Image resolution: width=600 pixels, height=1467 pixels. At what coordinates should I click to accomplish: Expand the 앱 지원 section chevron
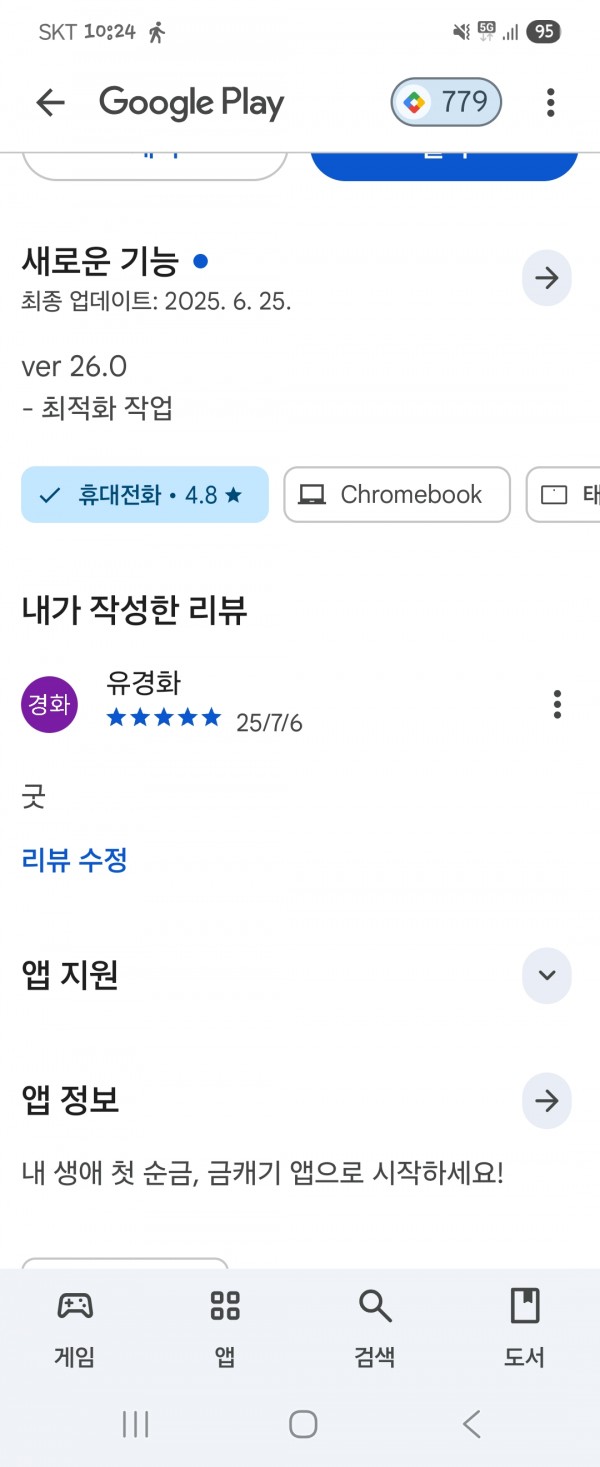(547, 975)
